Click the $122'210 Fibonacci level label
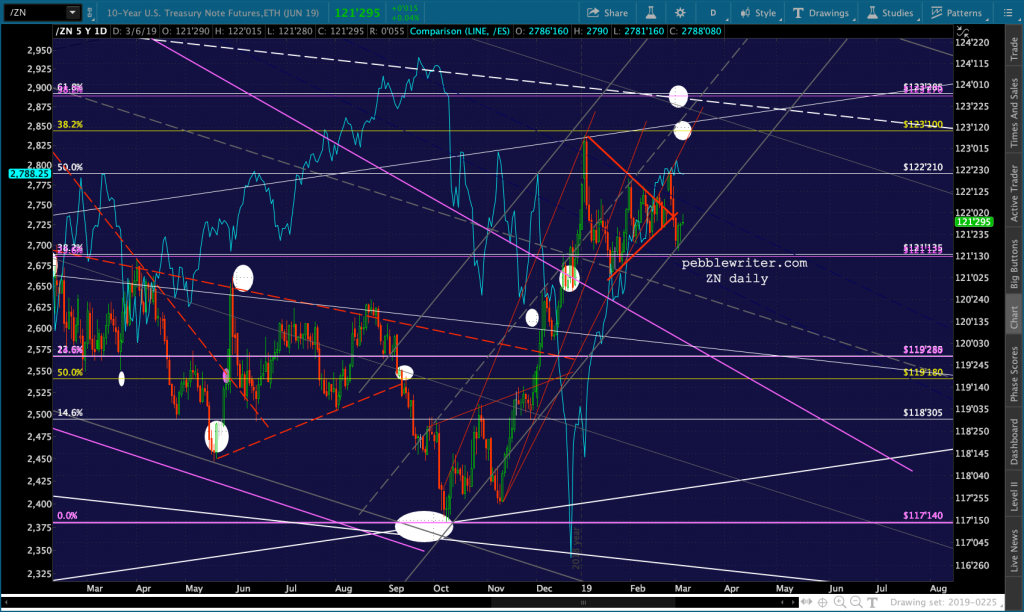 (923, 167)
